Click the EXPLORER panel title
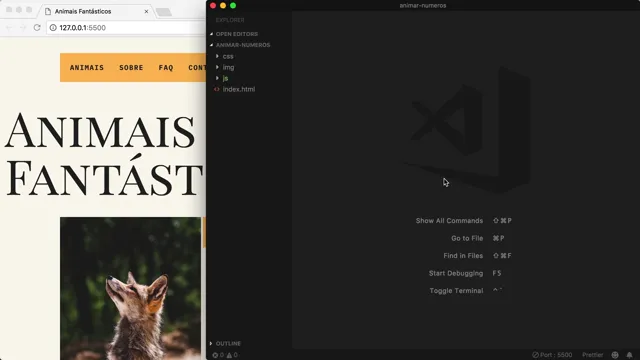 tap(230, 20)
